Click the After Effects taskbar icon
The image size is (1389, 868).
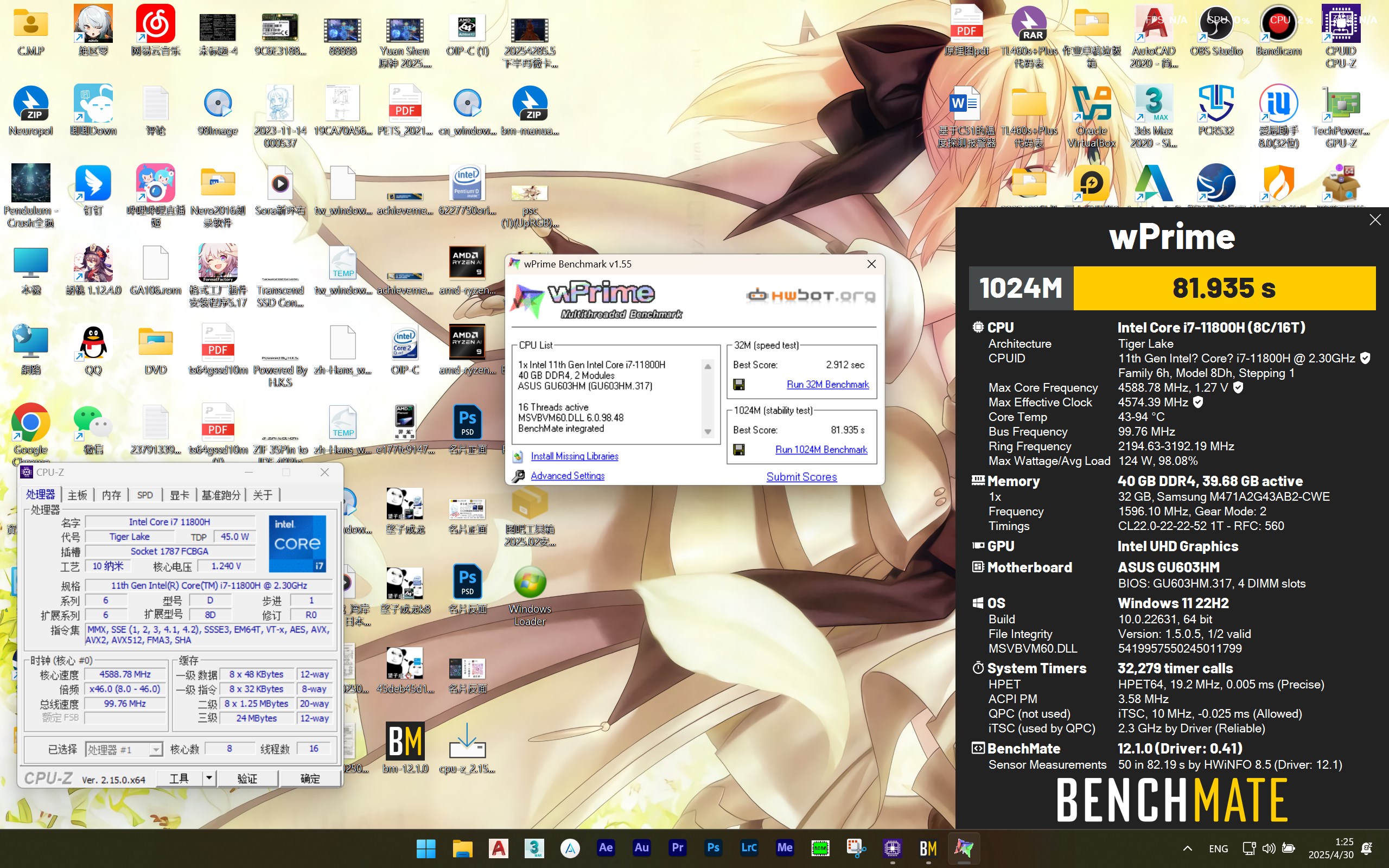tap(606, 847)
